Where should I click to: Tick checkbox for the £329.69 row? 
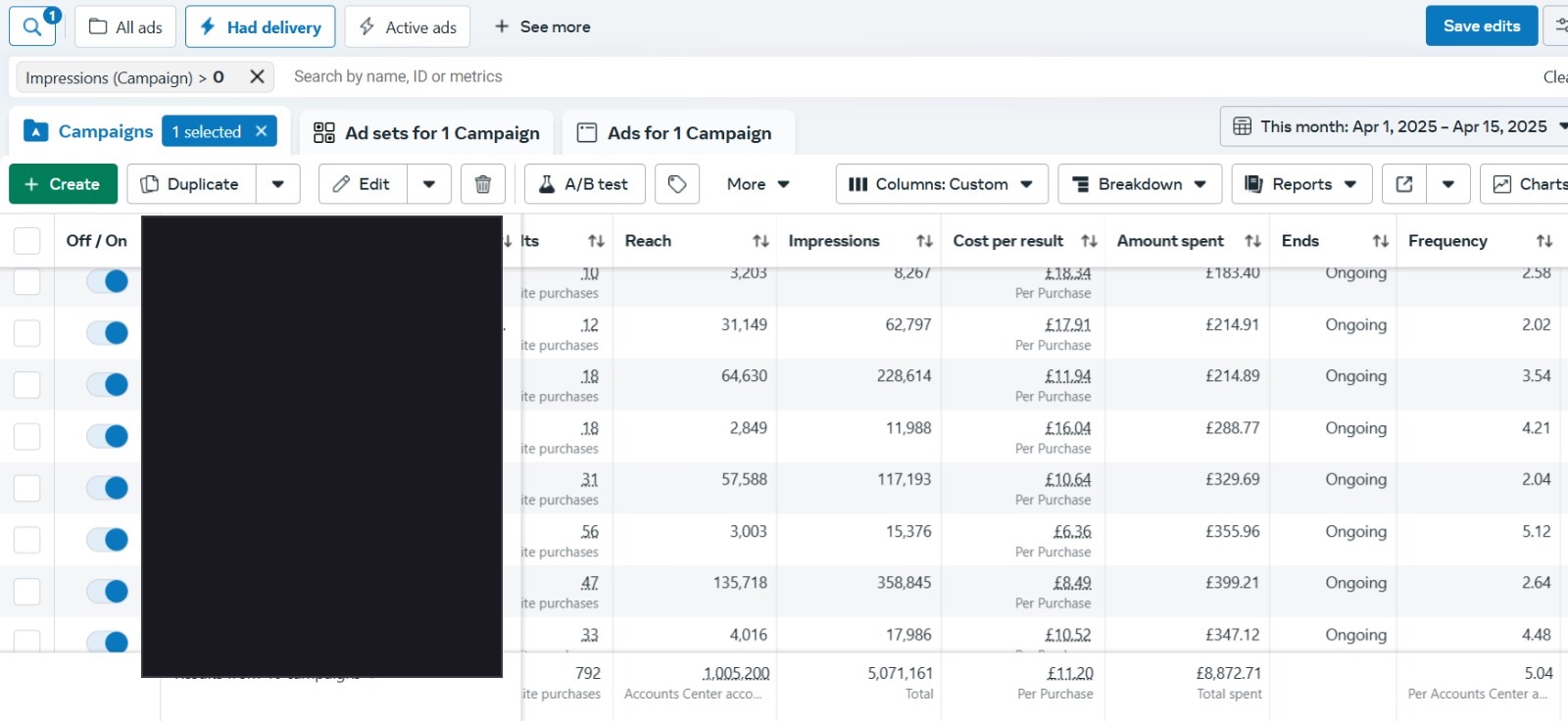point(27,488)
